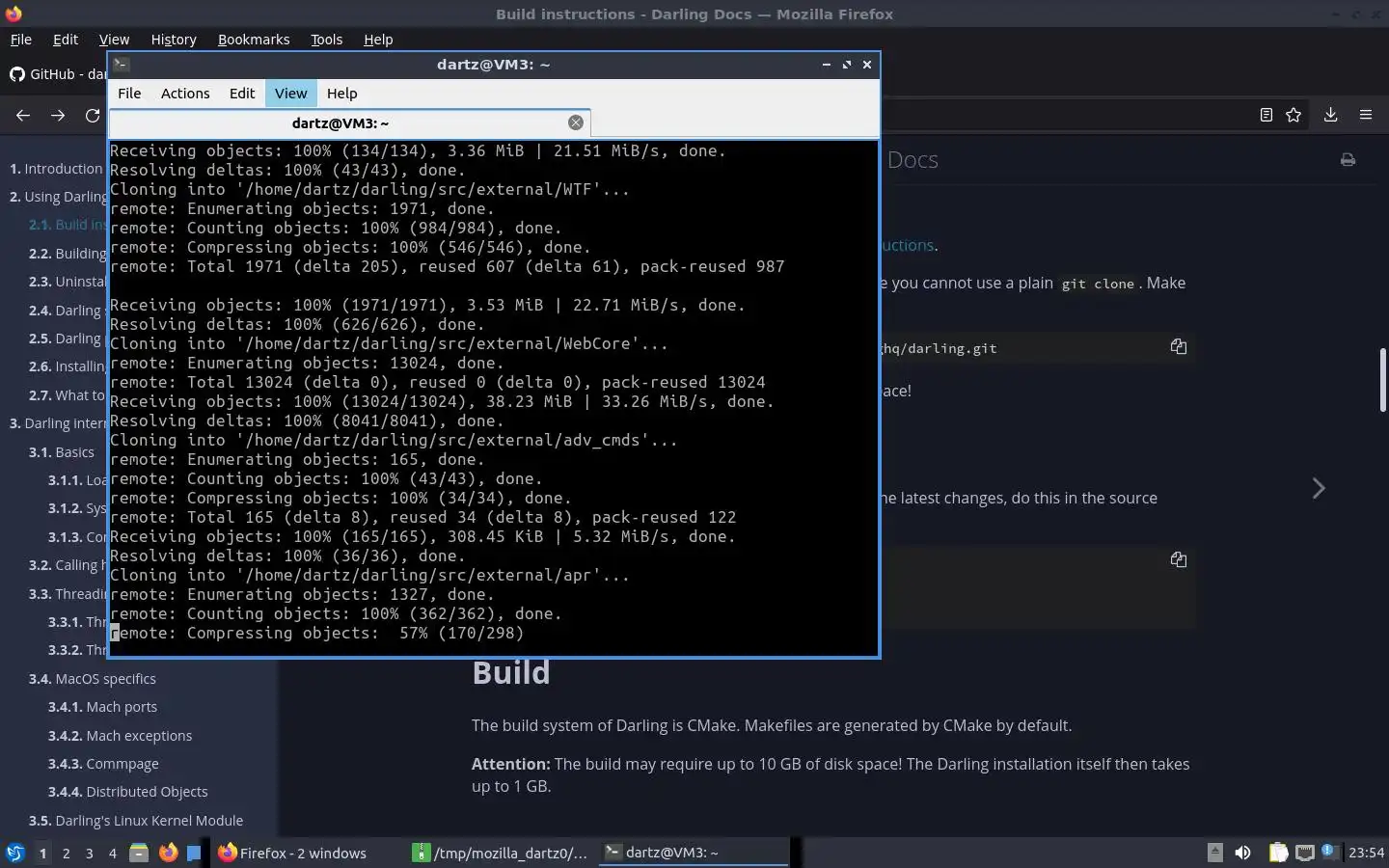Open the Firefox Help menu
The height and width of the screenshot is (868, 1389).
coord(378,40)
